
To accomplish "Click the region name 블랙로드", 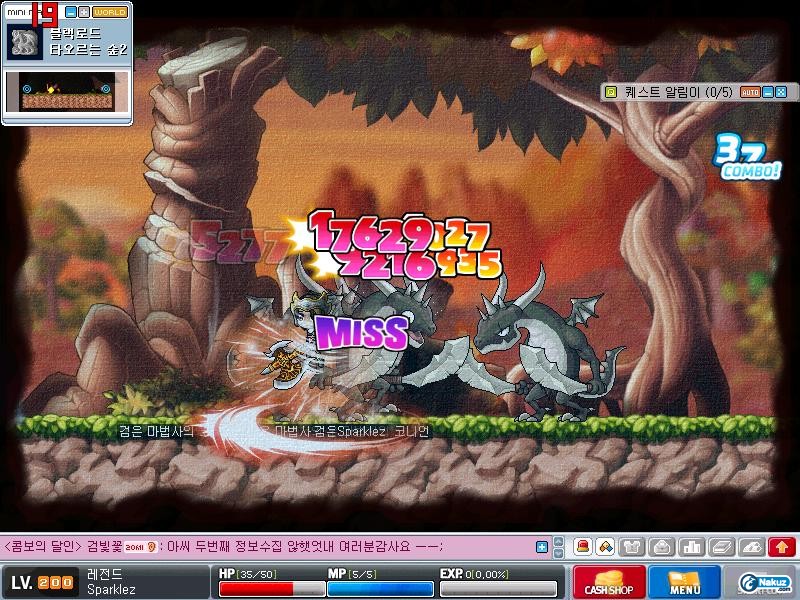I will pos(75,34).
